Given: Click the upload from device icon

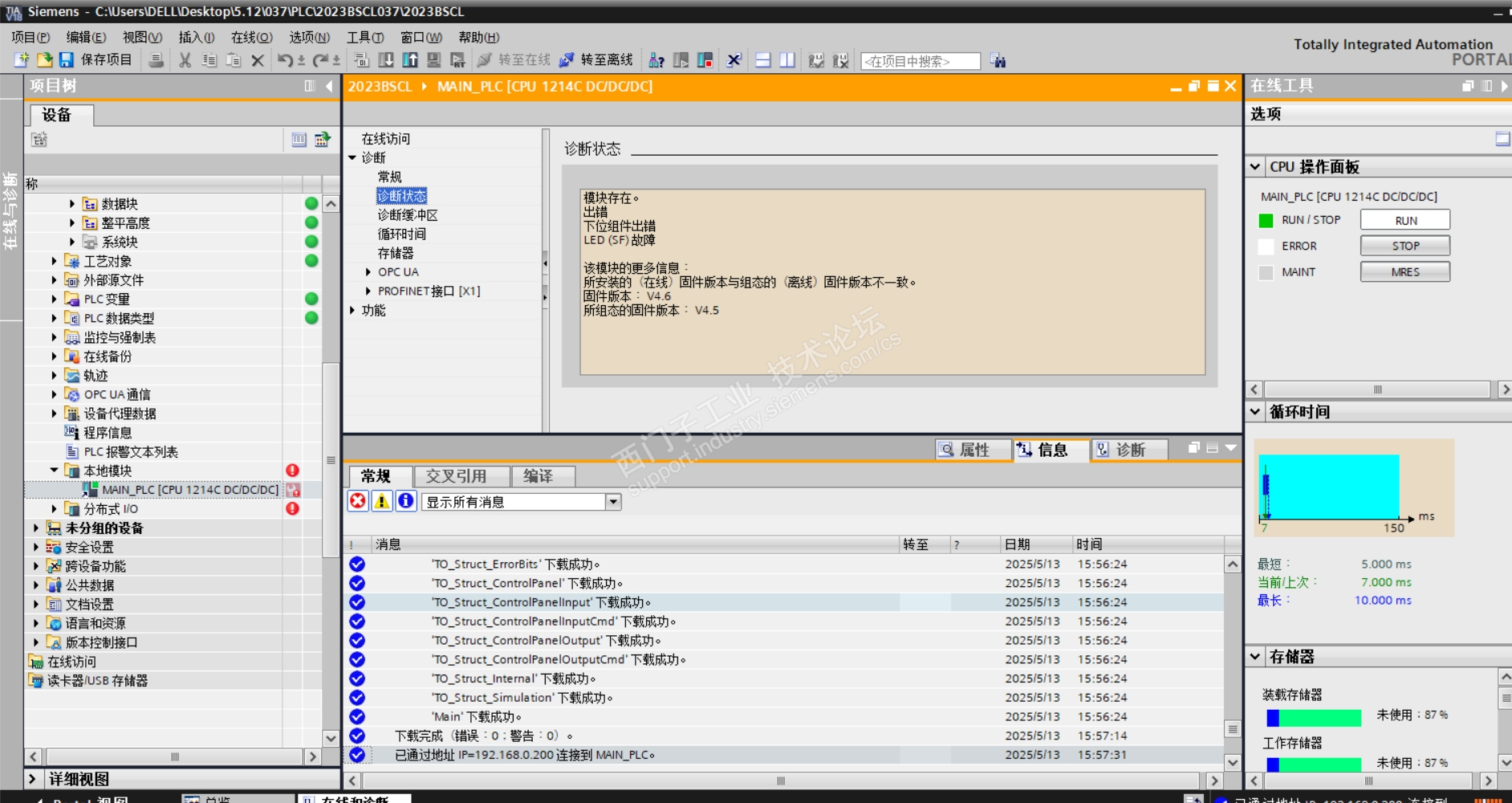Looking at the screenshot, I should 410,60.
